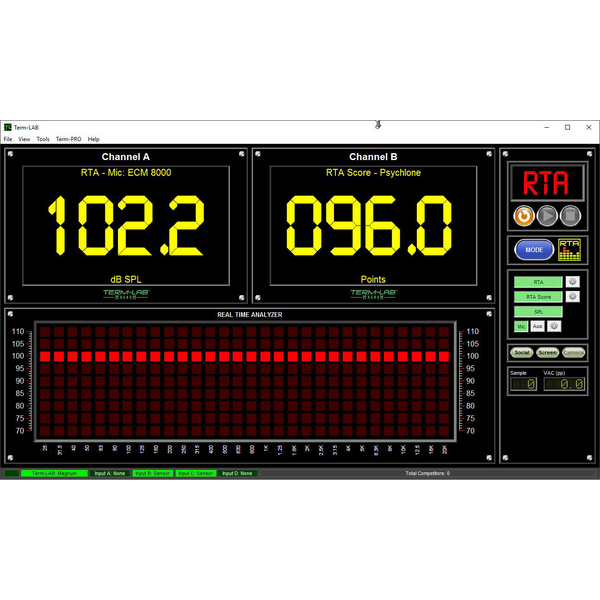Image resolution: width=600 pixels, height=600 pixels.
Task: Click the VAC (pp) readout
Action: point(564,384)
